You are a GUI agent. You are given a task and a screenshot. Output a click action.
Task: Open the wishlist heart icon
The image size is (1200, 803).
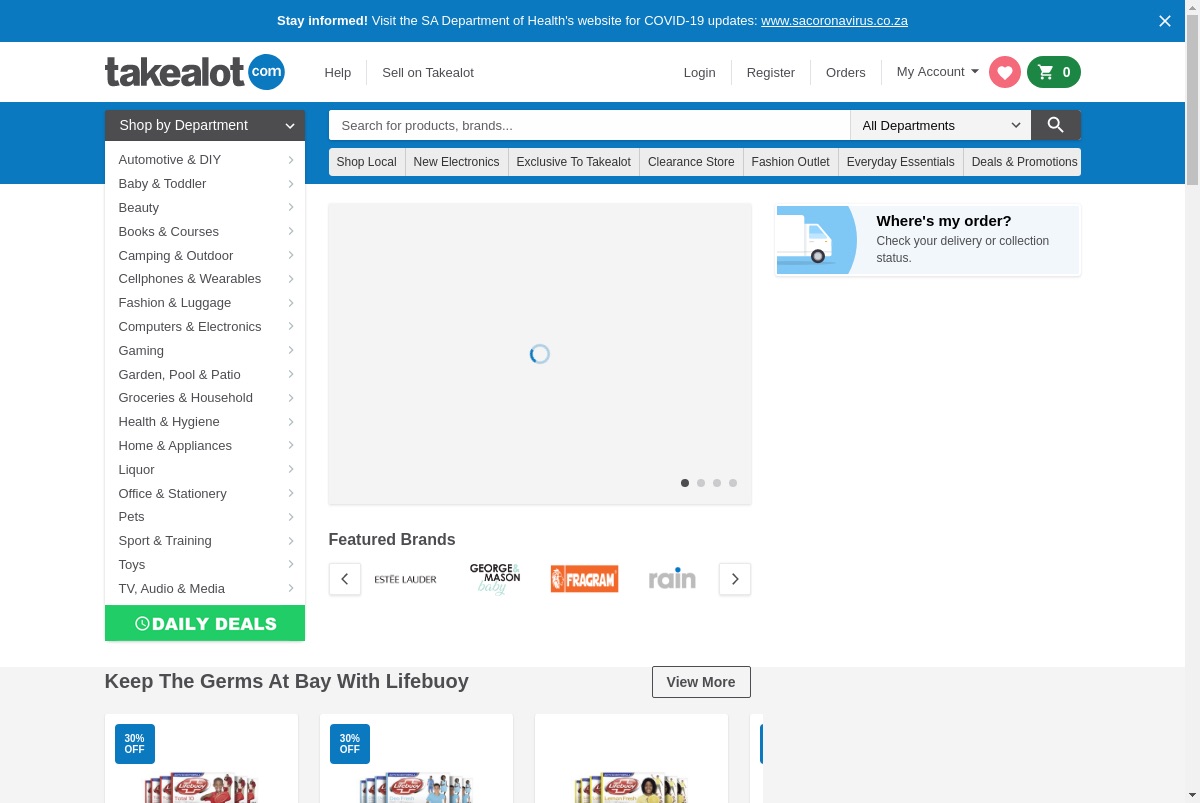pos(1005,72)
